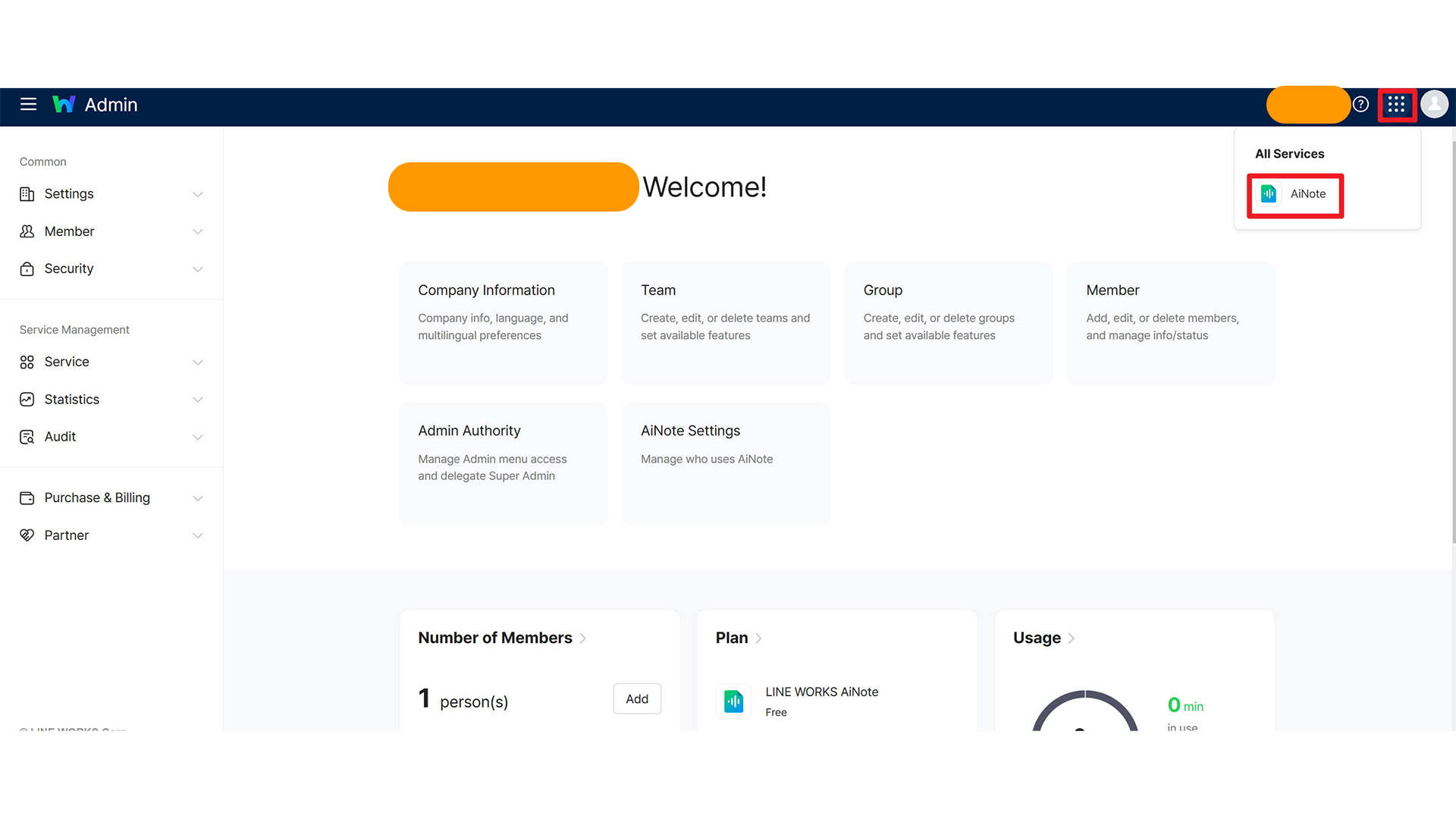This screenshot has height=819, width=1456.
Task: Click the Add member button
Action: coord(637,699)
